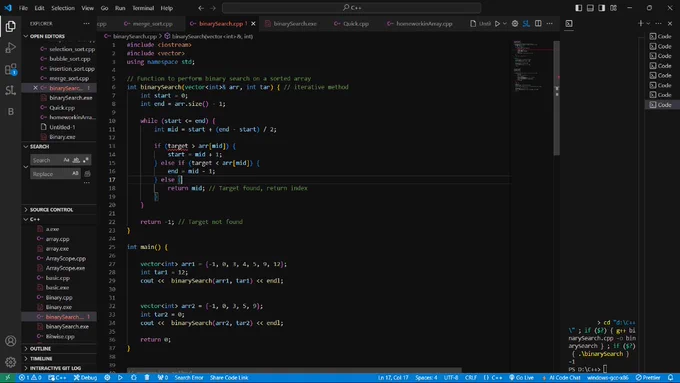Click errors and warnings status indicator
The image size is (680, 383).
coord(30,378)
